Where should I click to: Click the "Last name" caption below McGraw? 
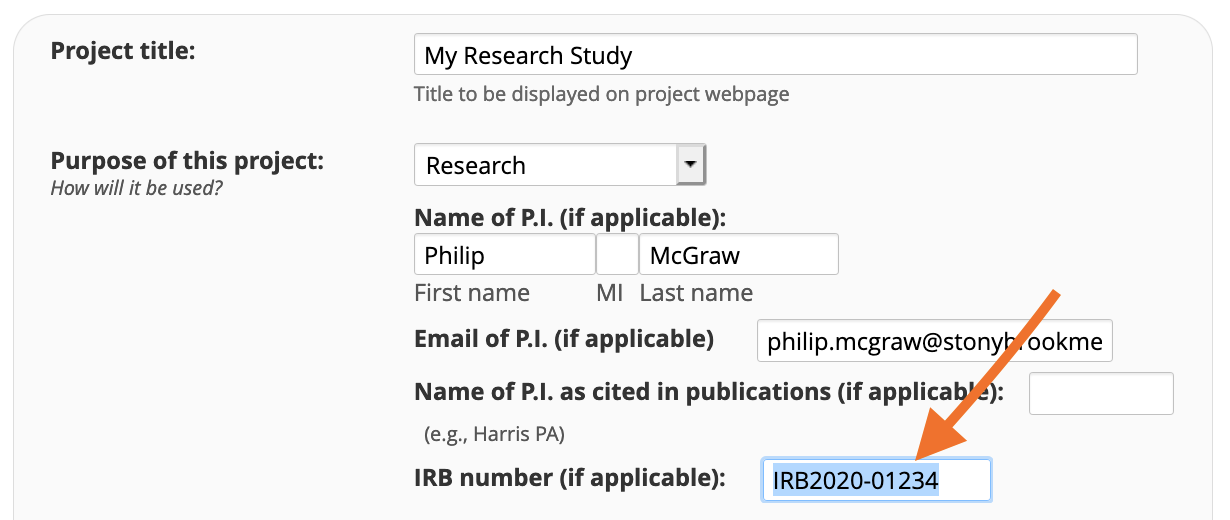[696, 293]
